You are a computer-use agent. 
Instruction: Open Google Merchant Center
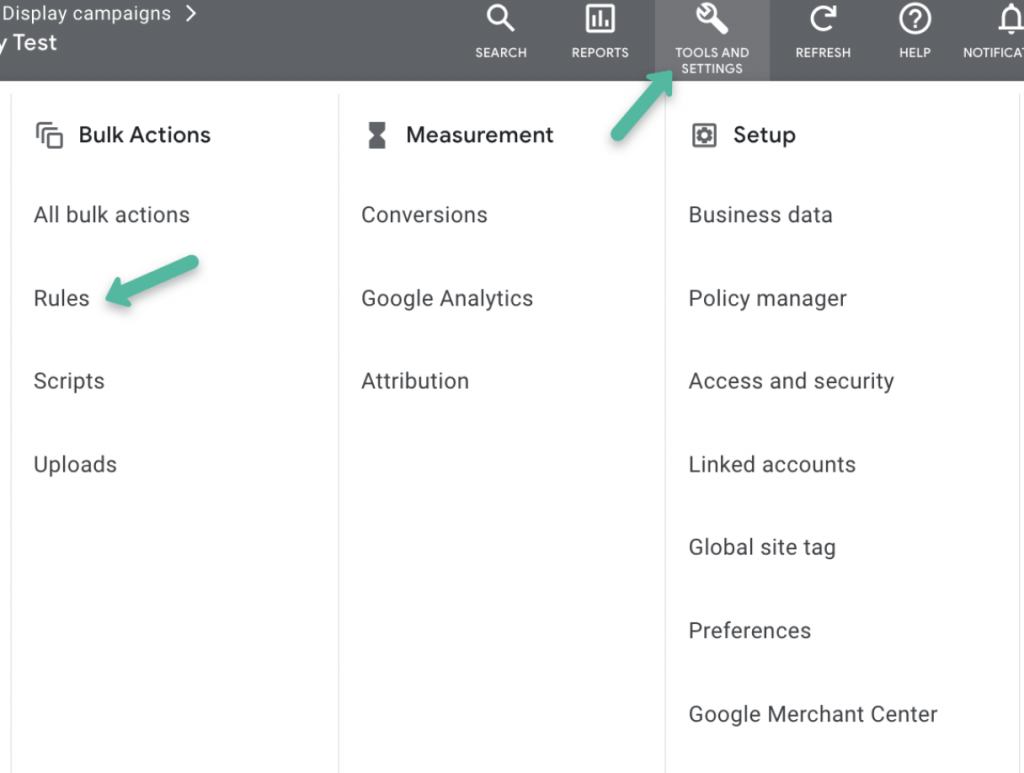coord(813,714)
